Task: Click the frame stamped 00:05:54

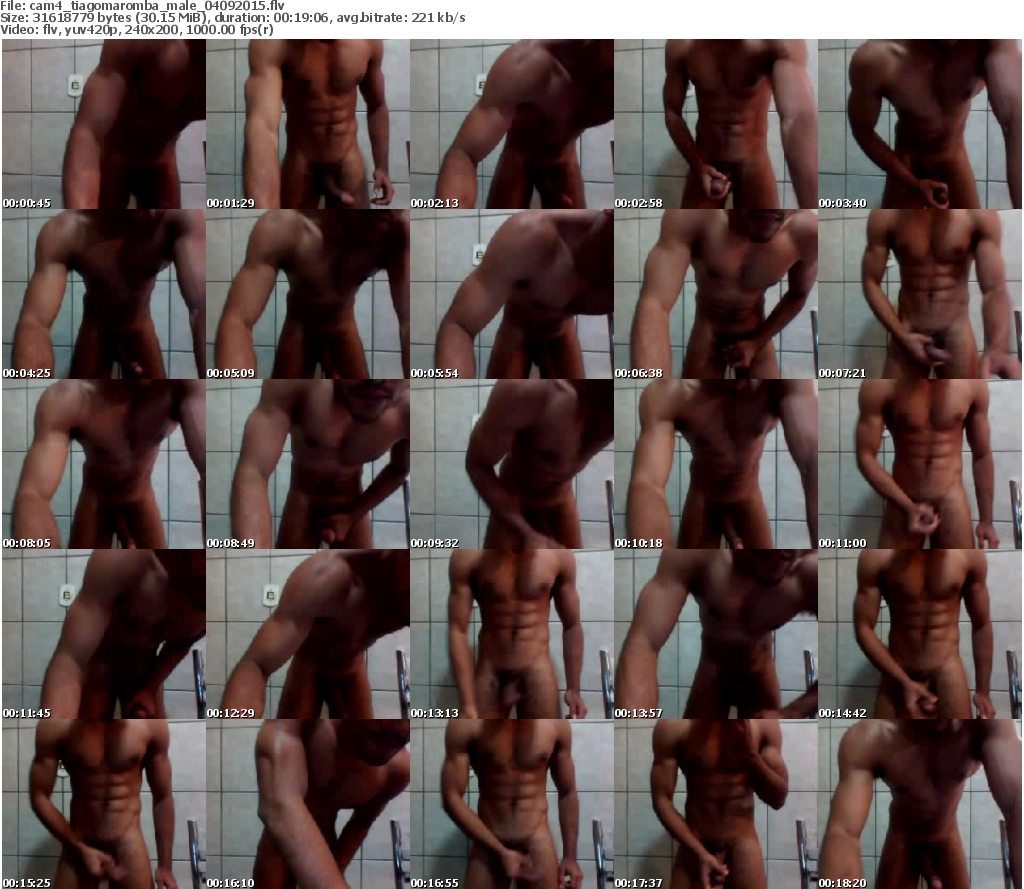Action: click(512, 294)
